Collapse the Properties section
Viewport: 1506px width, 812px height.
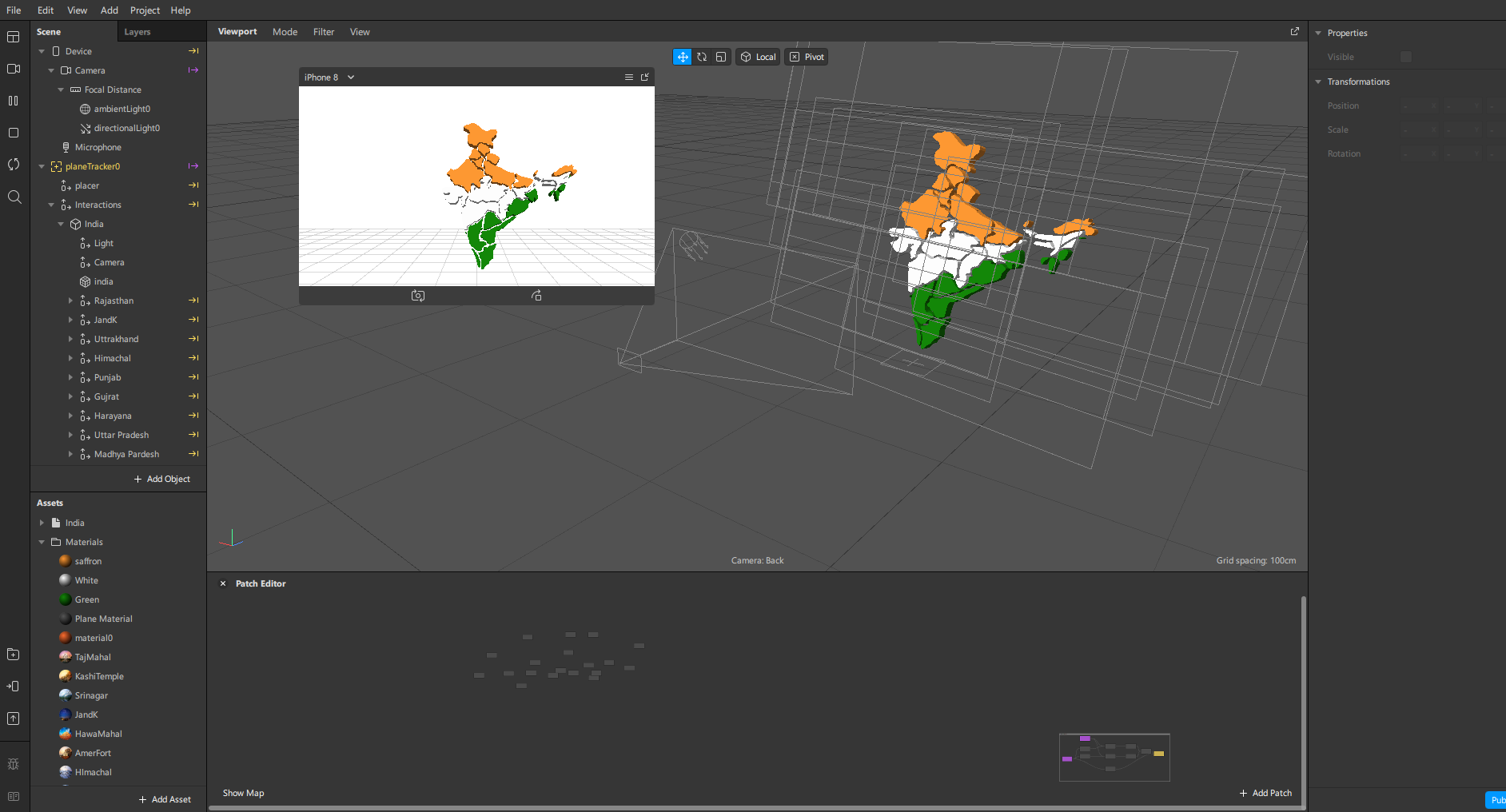pyautogui.click(x=1318, y=33)
